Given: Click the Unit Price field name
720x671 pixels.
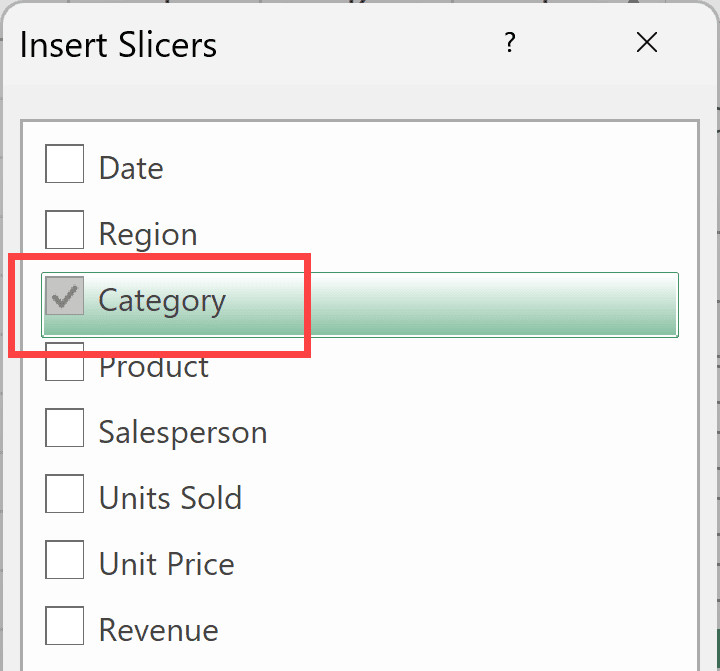Looking at the screenshot, I should pos(166,564).
